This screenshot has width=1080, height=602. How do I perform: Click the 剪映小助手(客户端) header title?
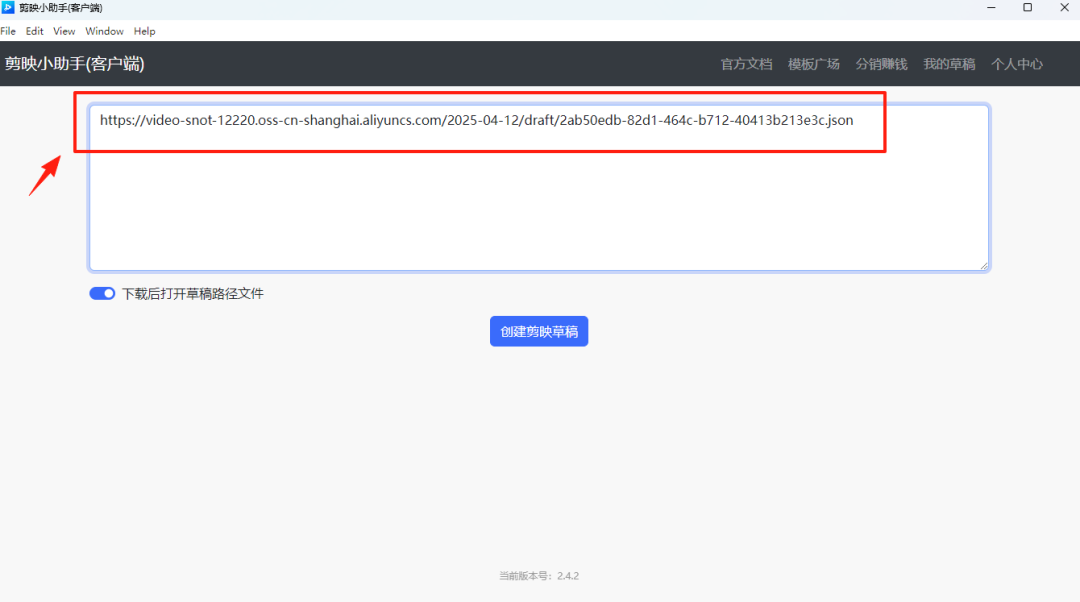[74, 64]
